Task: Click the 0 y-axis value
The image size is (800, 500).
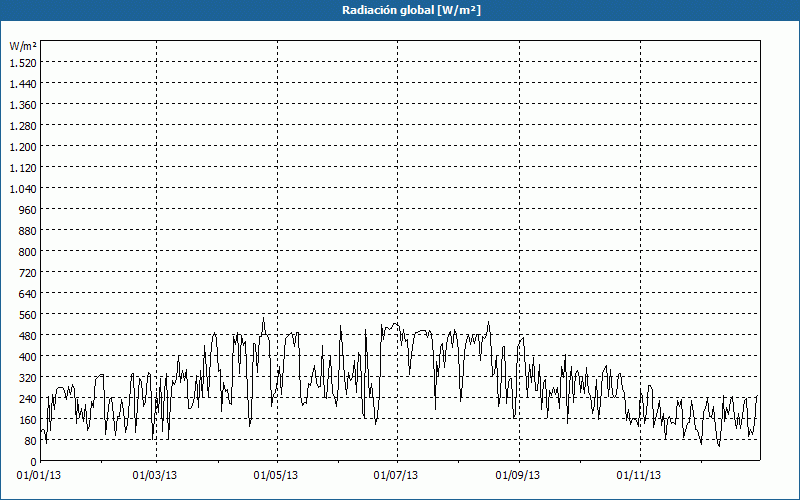Action: click(34, 462)
